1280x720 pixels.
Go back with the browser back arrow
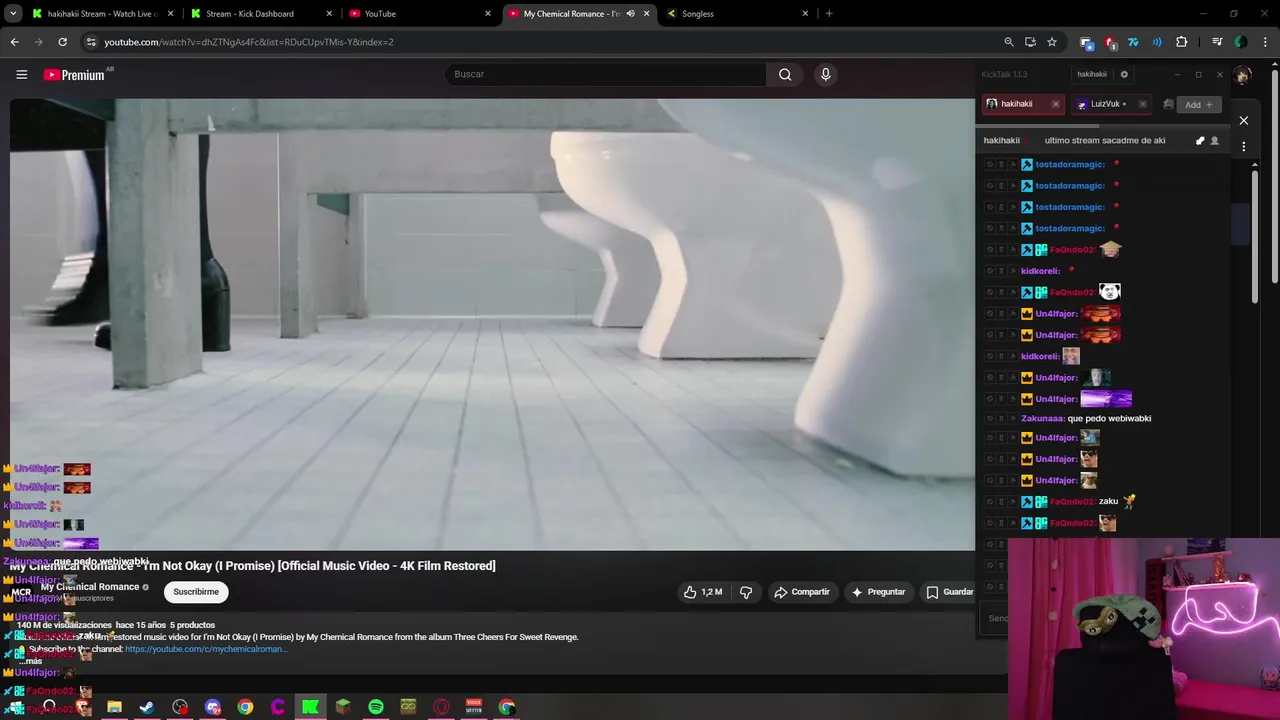(14, 42)
